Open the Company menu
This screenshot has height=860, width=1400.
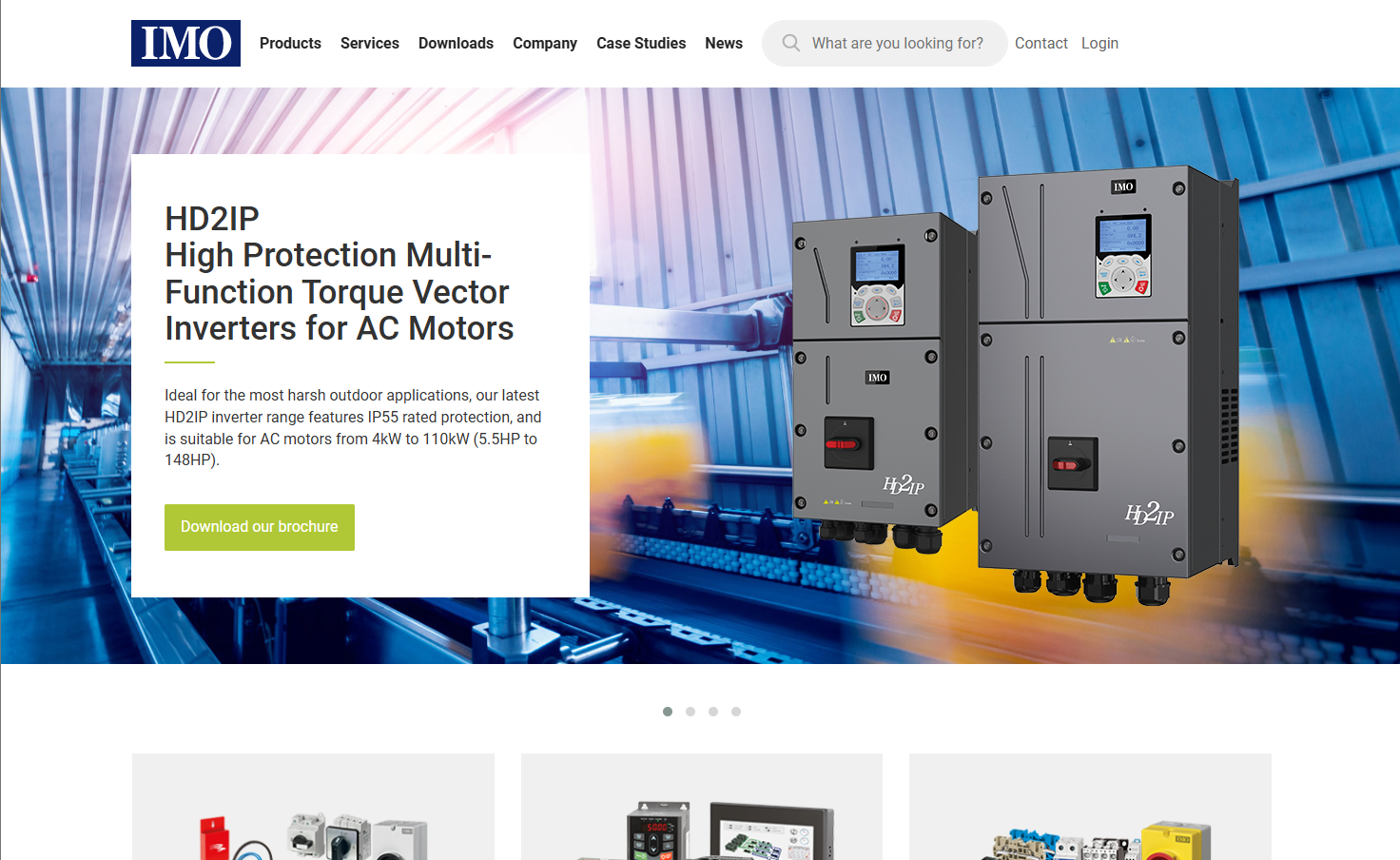(544, 44)
